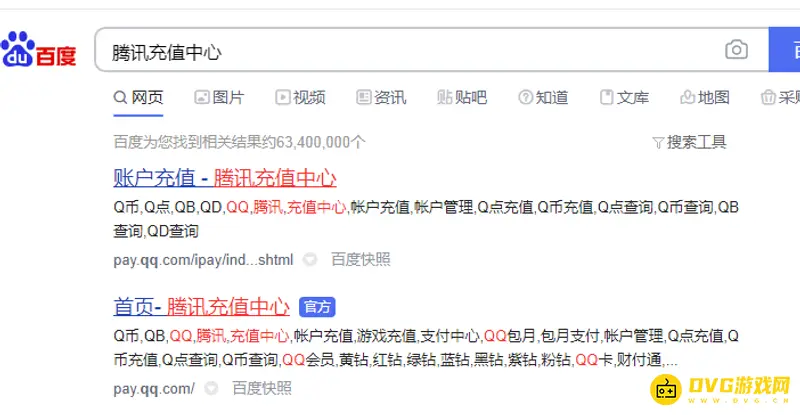Go to the 文库 tab

624,97
